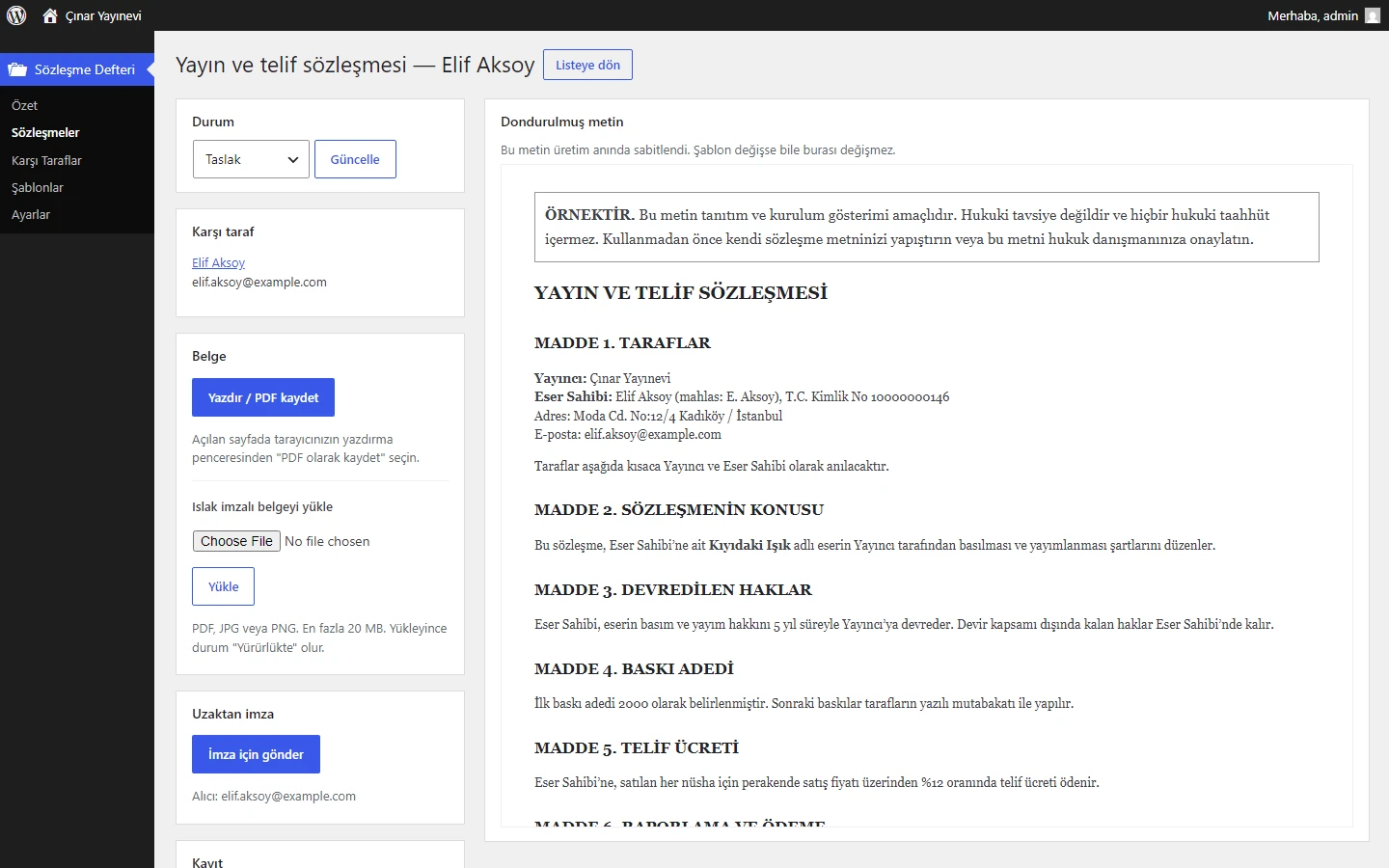Click the Sözleşme Defteri menu header
Screen dimensions: 1389x868
(77, 69)
